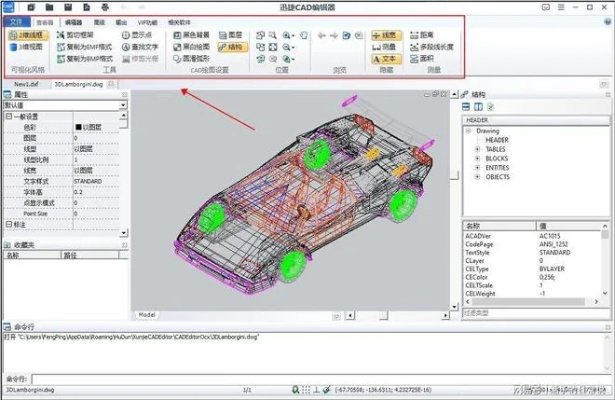Expand the TABLES tree node
This screenshot has height=400, width=615.
coord(477,149)
